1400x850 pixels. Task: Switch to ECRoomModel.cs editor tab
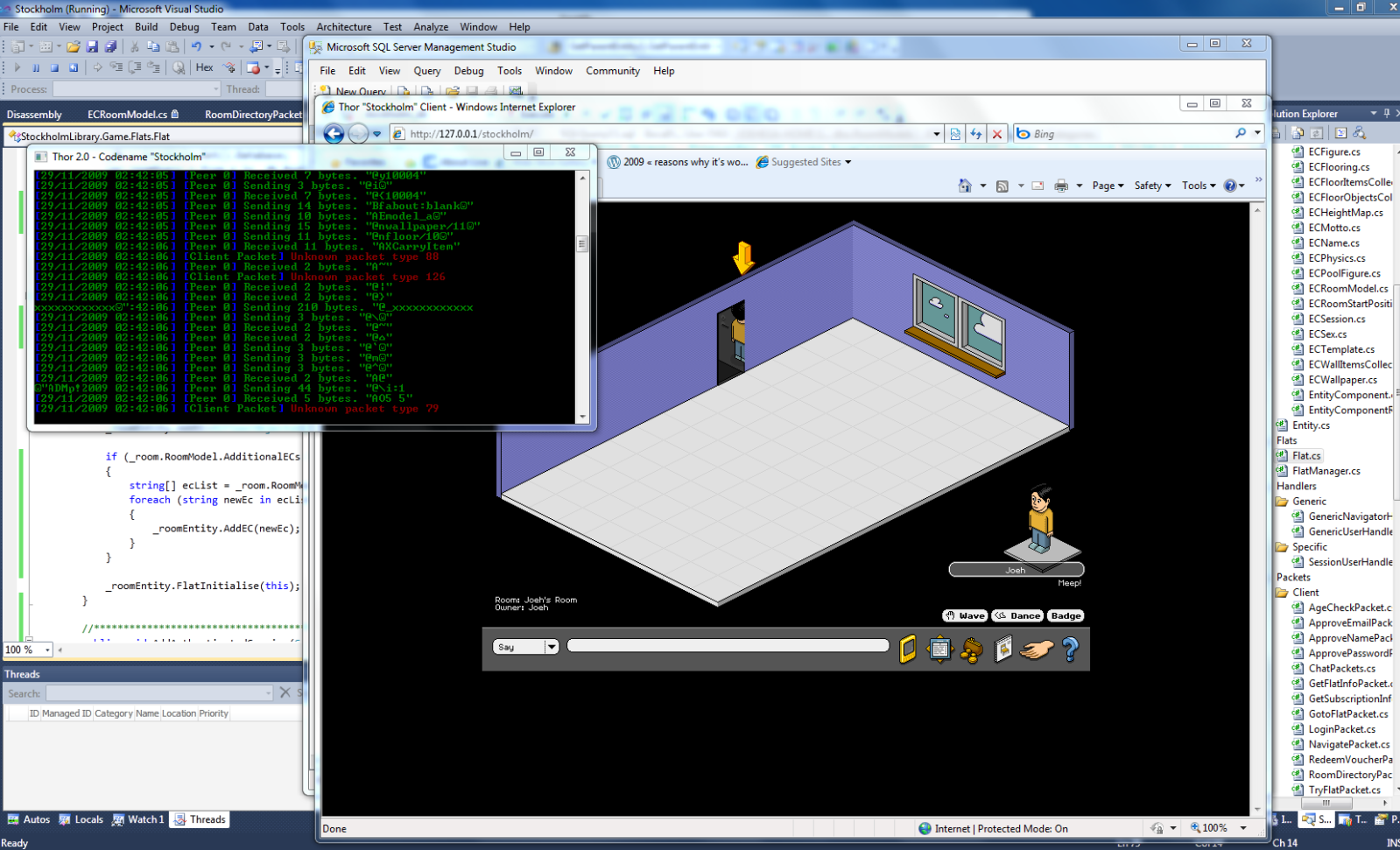pos(132,114)
